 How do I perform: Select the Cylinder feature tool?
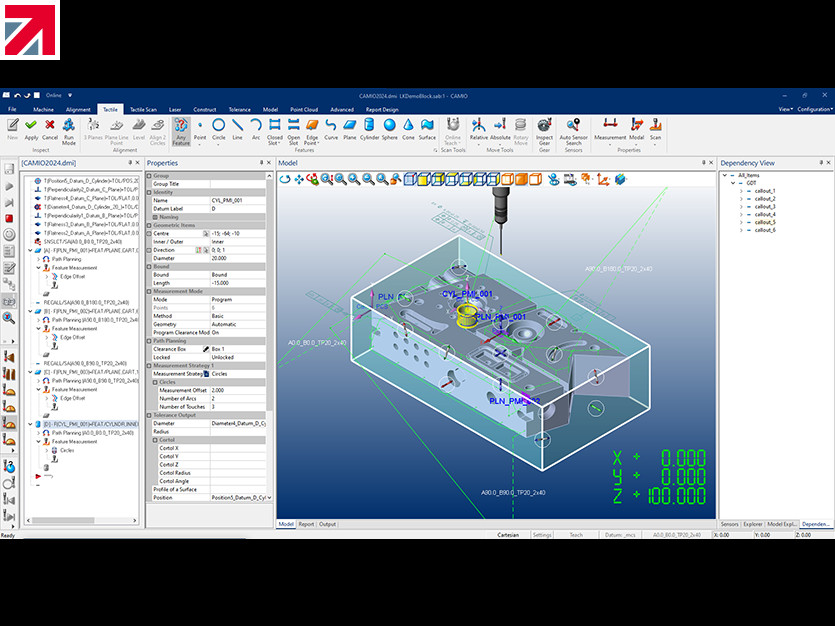pos(369,129)
